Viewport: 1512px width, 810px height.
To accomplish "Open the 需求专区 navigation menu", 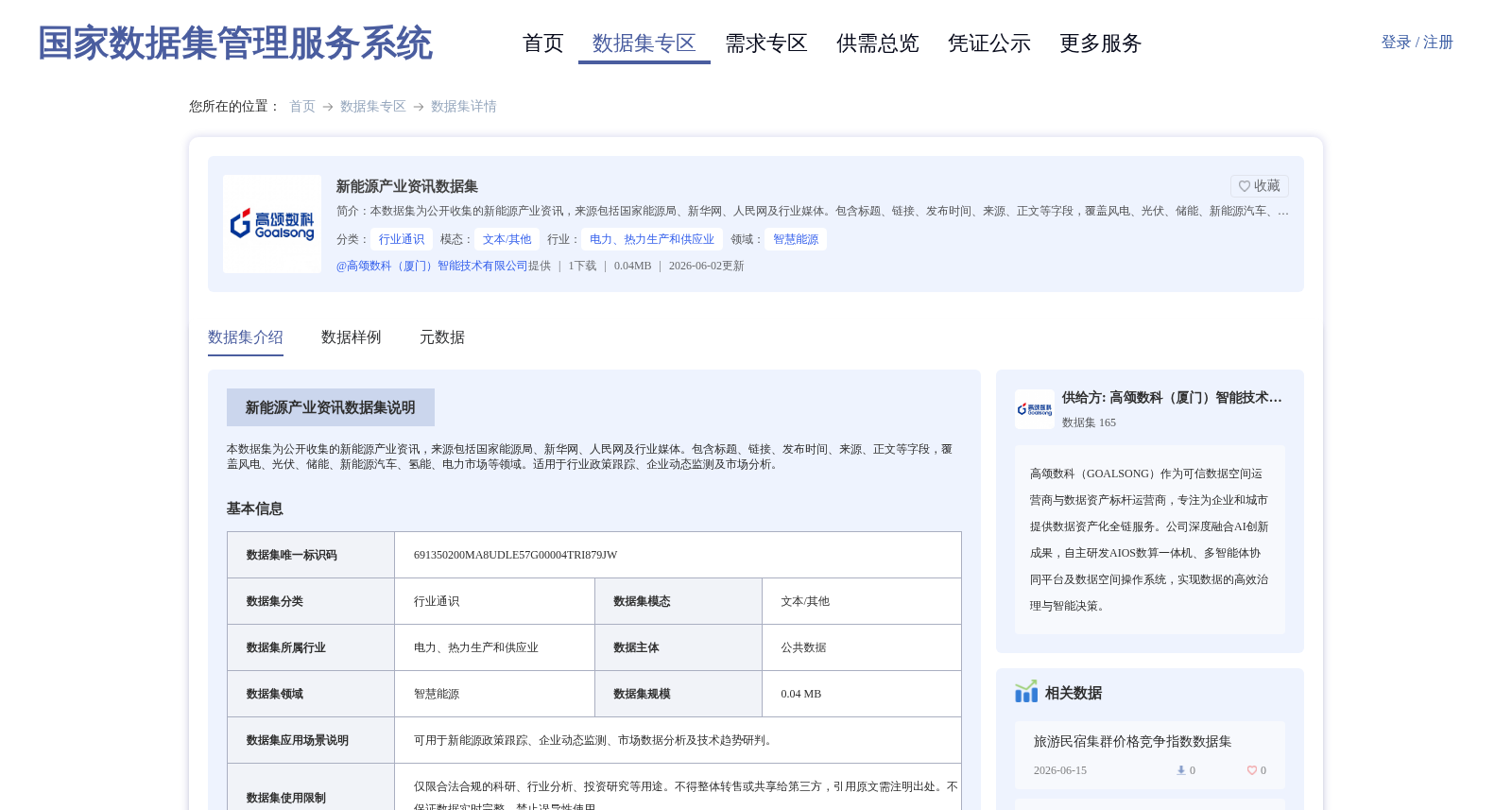I will 766,43.
